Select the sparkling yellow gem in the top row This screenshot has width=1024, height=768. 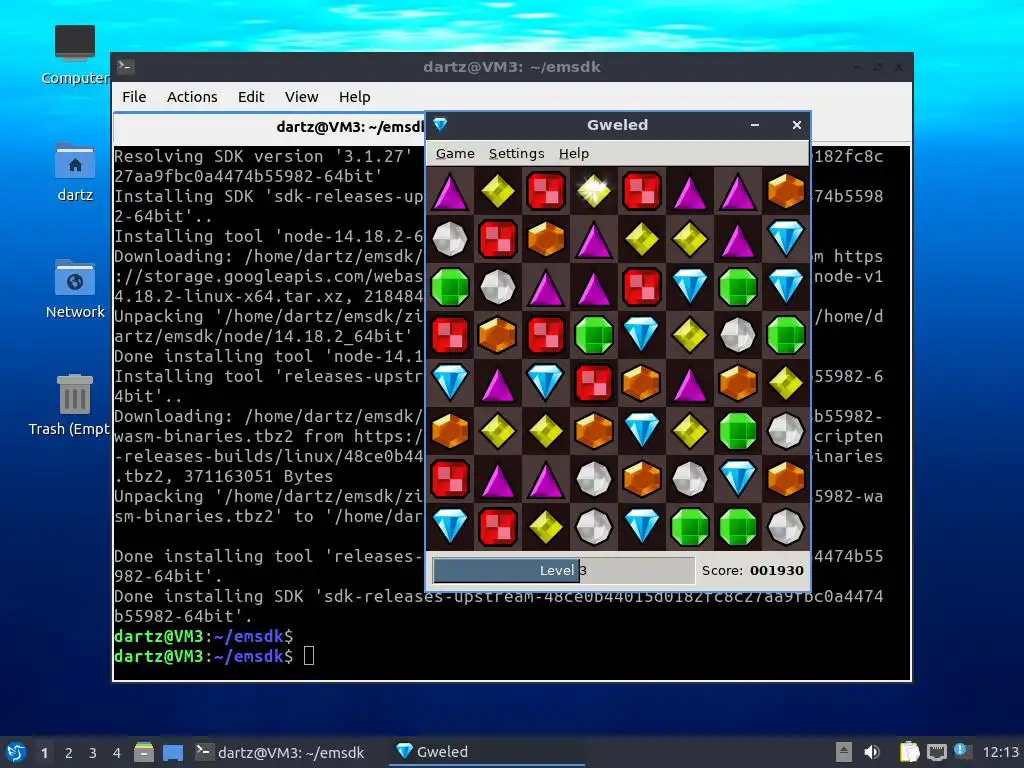tap(594, 191)
